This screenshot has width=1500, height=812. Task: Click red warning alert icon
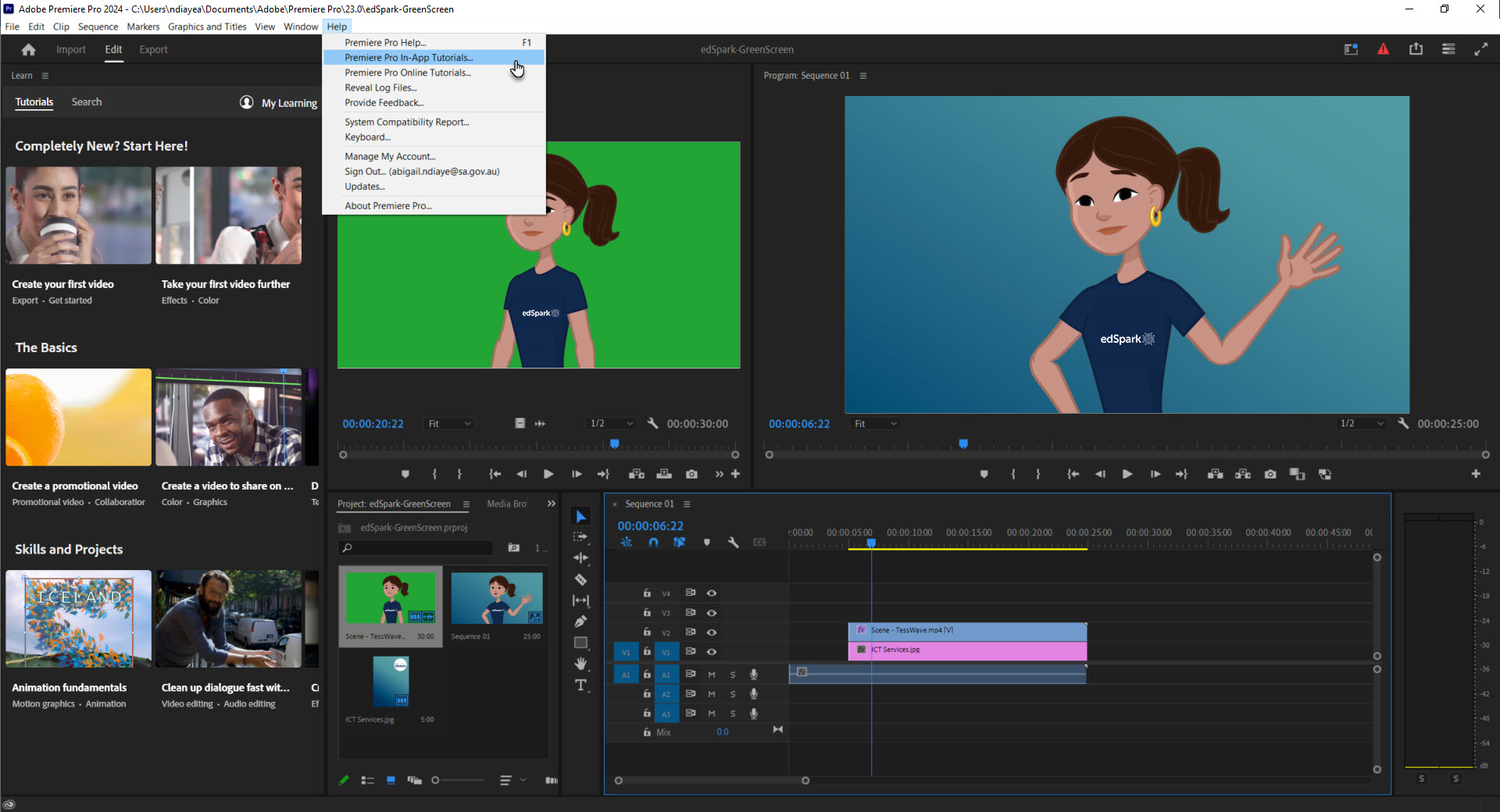1383,49
